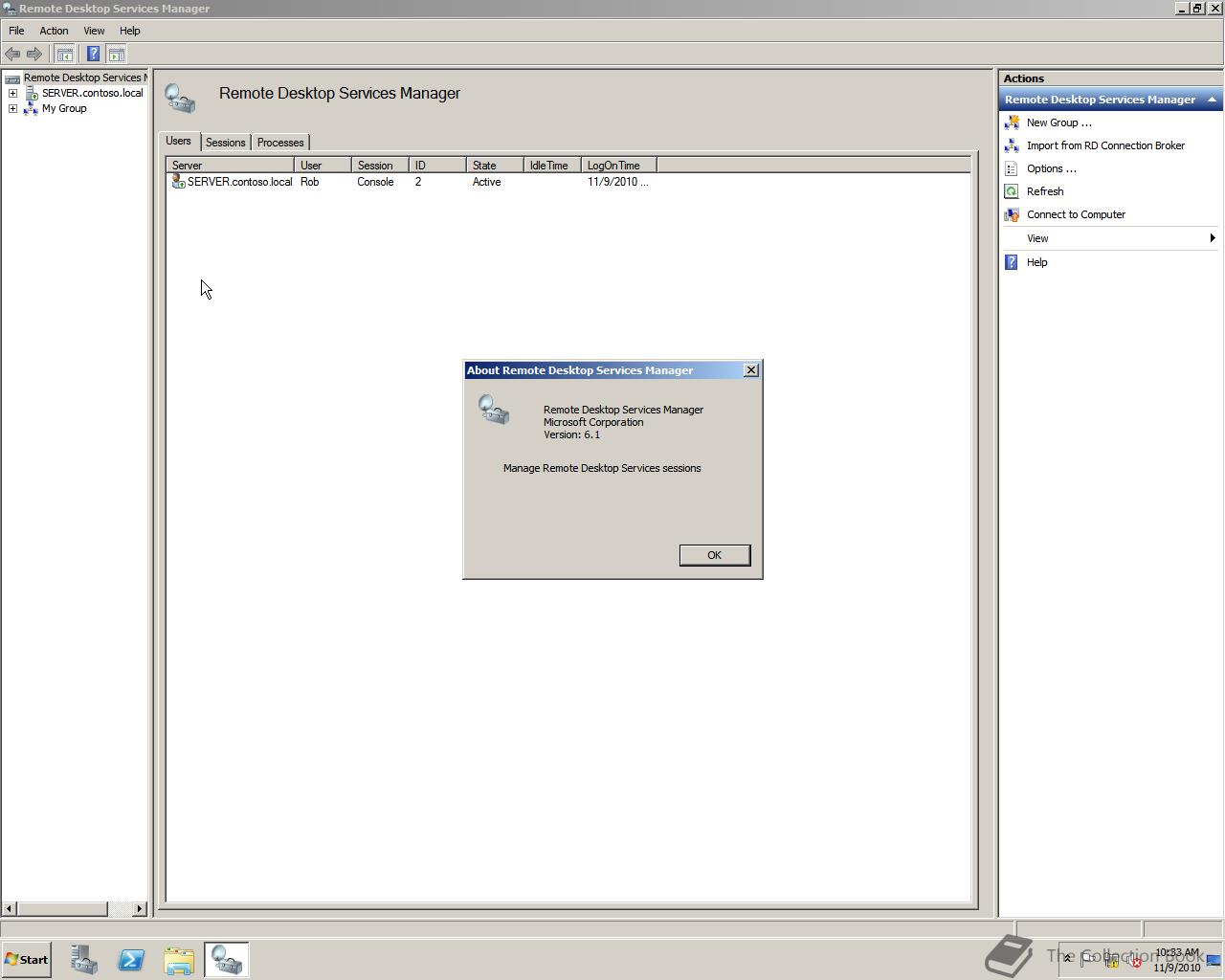
Task: Switch to the Processes tab
Action: click(280, 143)
